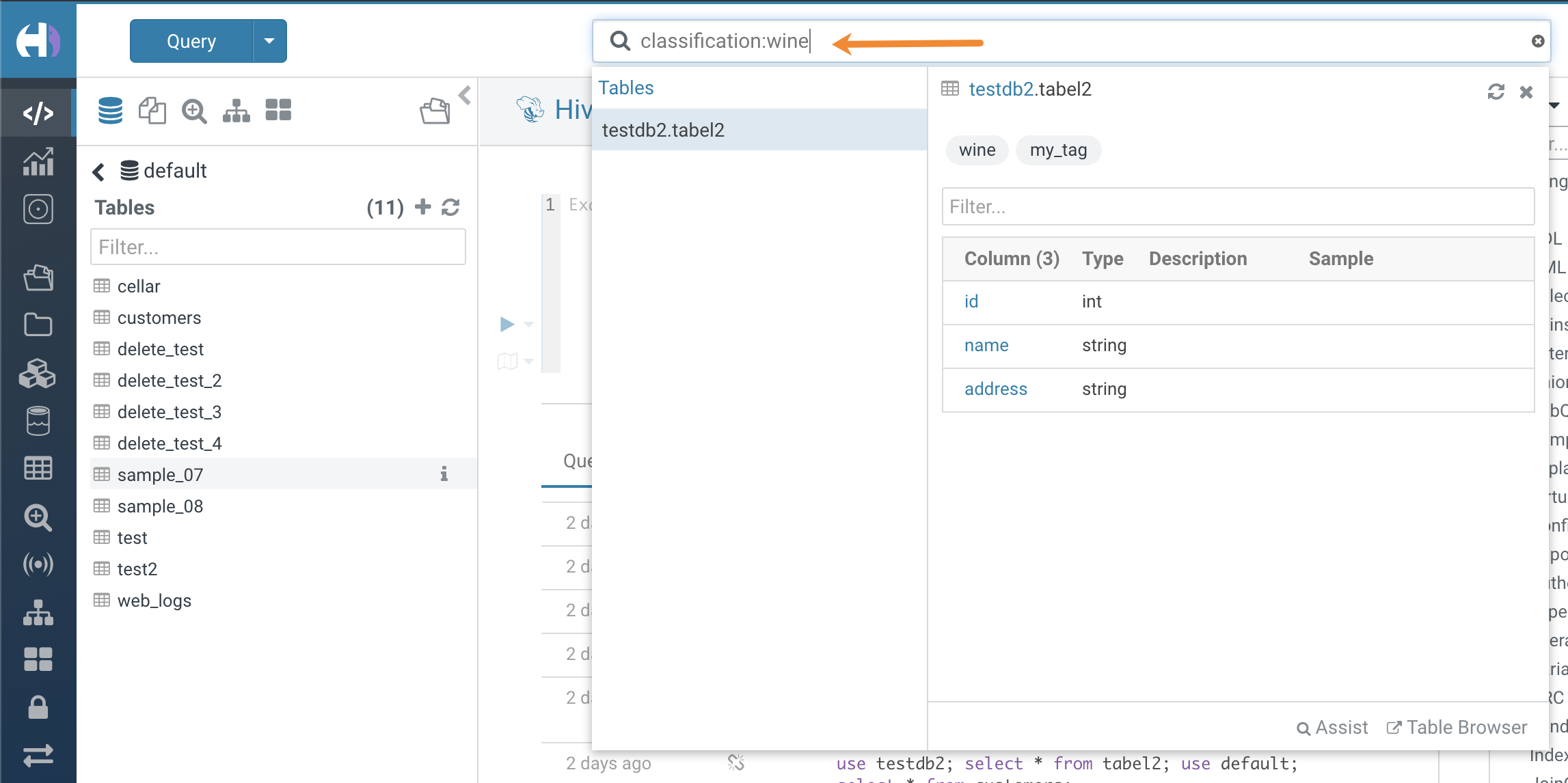The height and width of the screenshot is (783, 1568).
Task: Expand the execute query options caret
Action: click(528, 325)
